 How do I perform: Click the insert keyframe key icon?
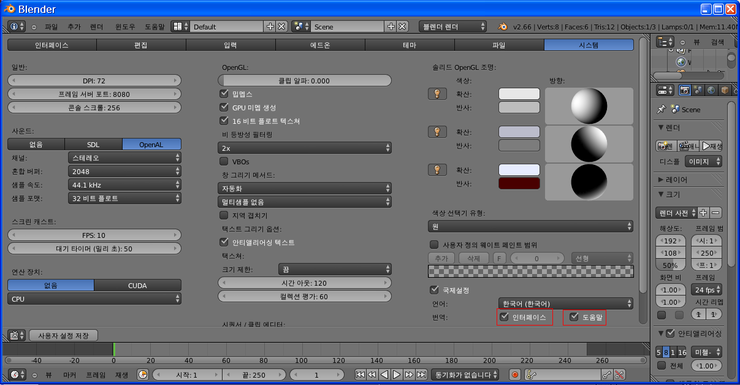pyautogui.click(x=607, y=375)
